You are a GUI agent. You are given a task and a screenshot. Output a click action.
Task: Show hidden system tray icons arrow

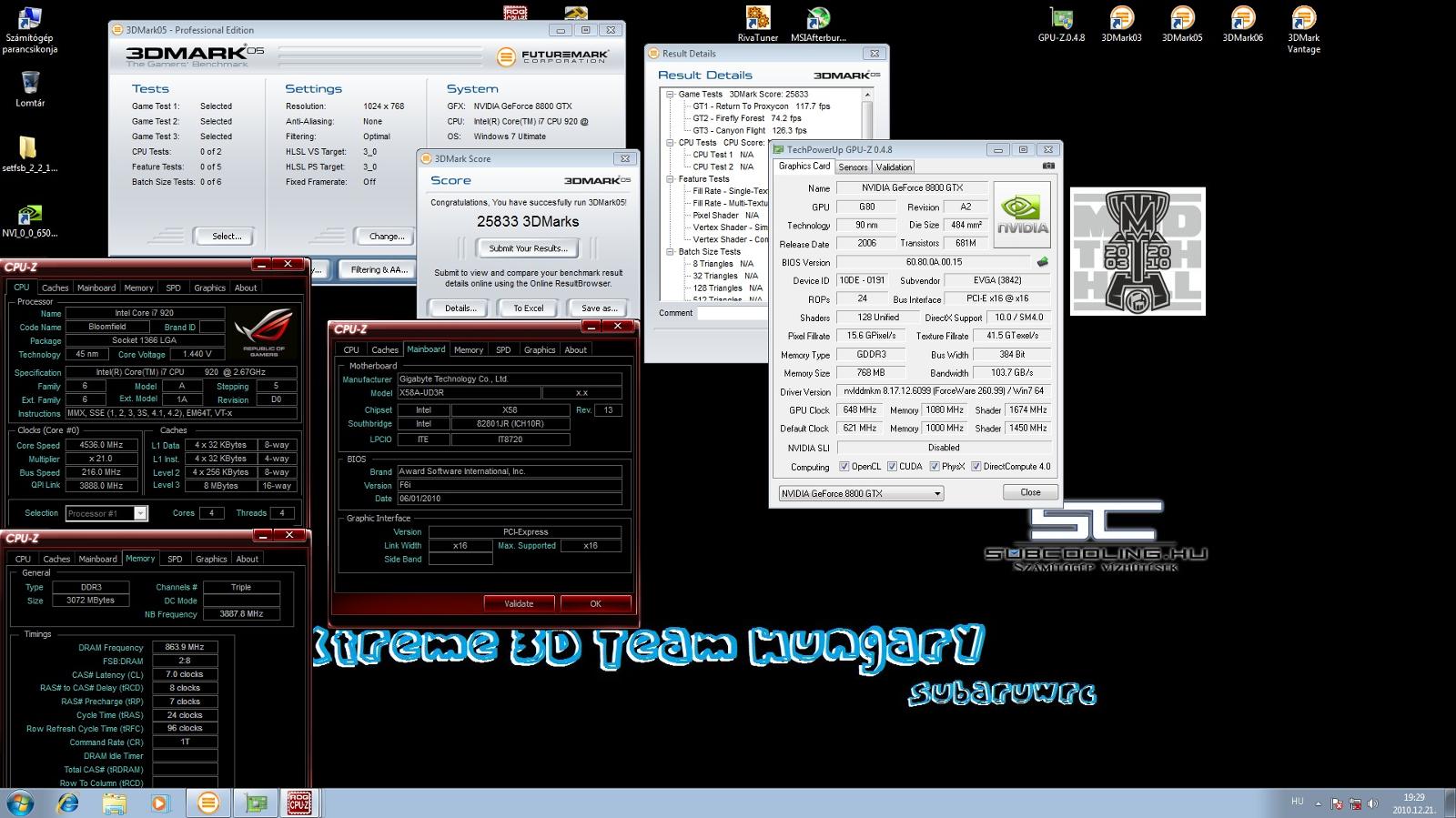(x=1319, y=804)
